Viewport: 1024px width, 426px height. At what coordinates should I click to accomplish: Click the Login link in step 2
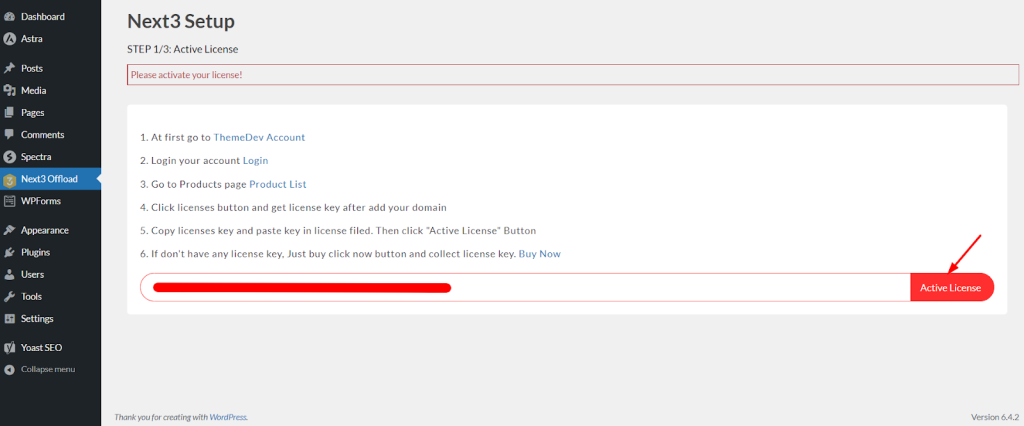(255, 161)
